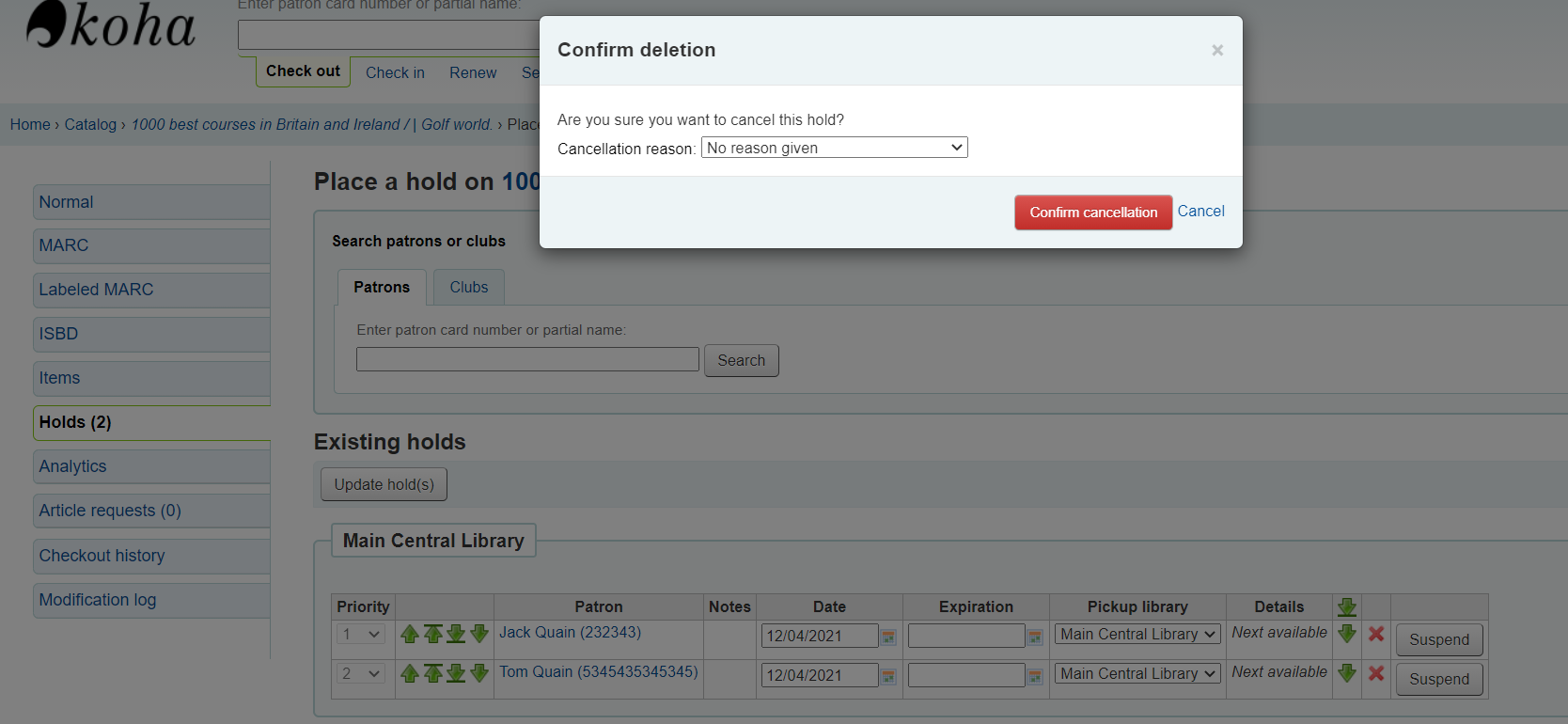
Task: Open the Labeled MARC sidebar item
Action: pos(151,290)
